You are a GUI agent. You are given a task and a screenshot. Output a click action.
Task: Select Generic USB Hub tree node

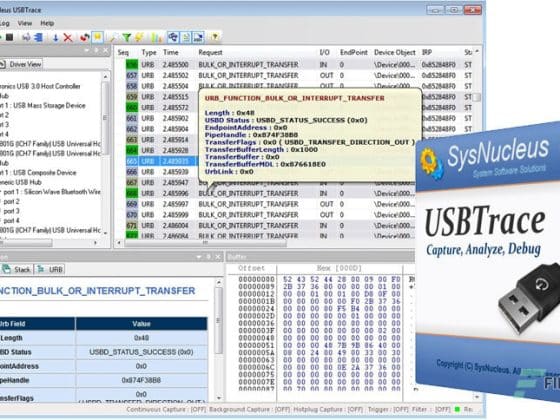coord(21,182)
